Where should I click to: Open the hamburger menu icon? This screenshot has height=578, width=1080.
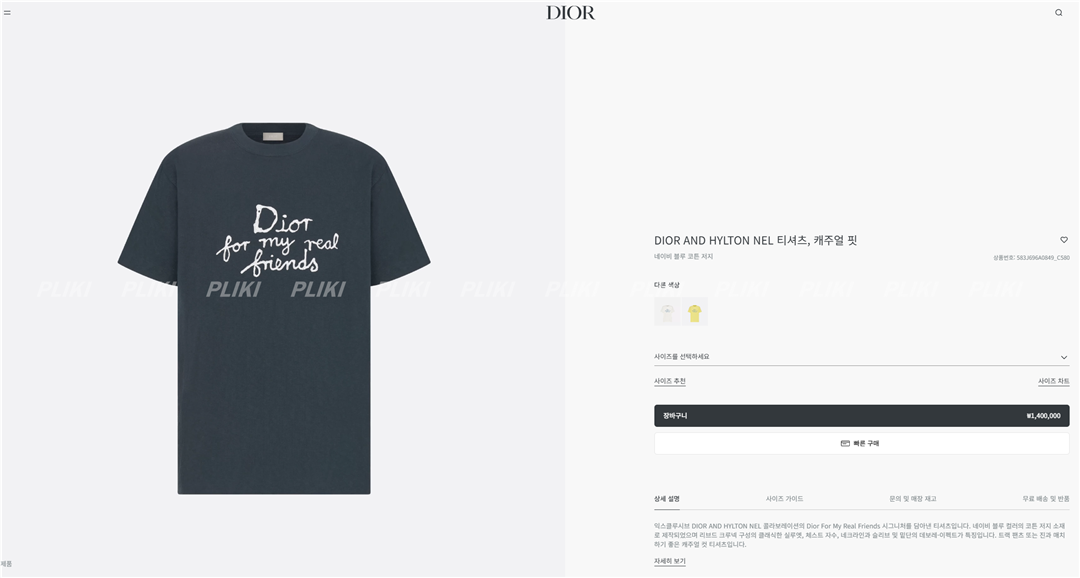[x=7, y=12]
